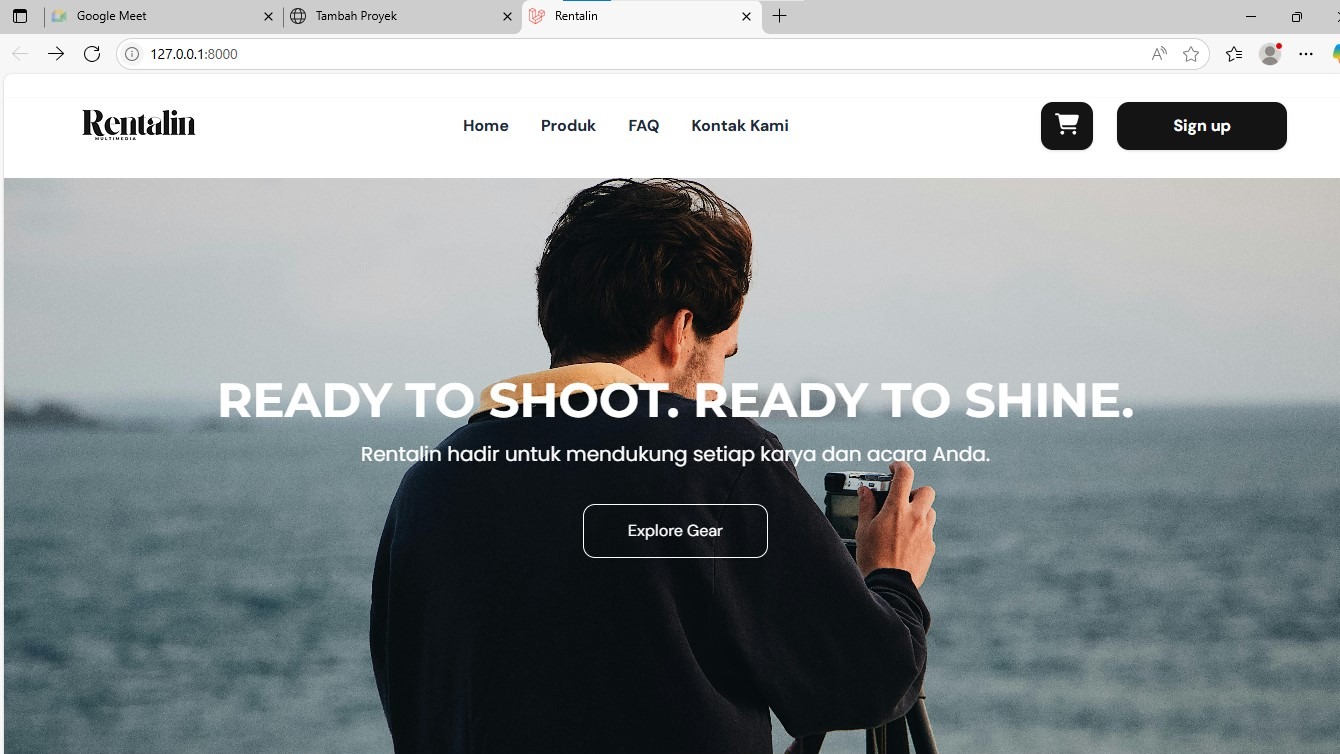The height and width of the screenshot is (754, 1340).
Task: Click the forward navigation arrow
Action: (x=56, y=54)
